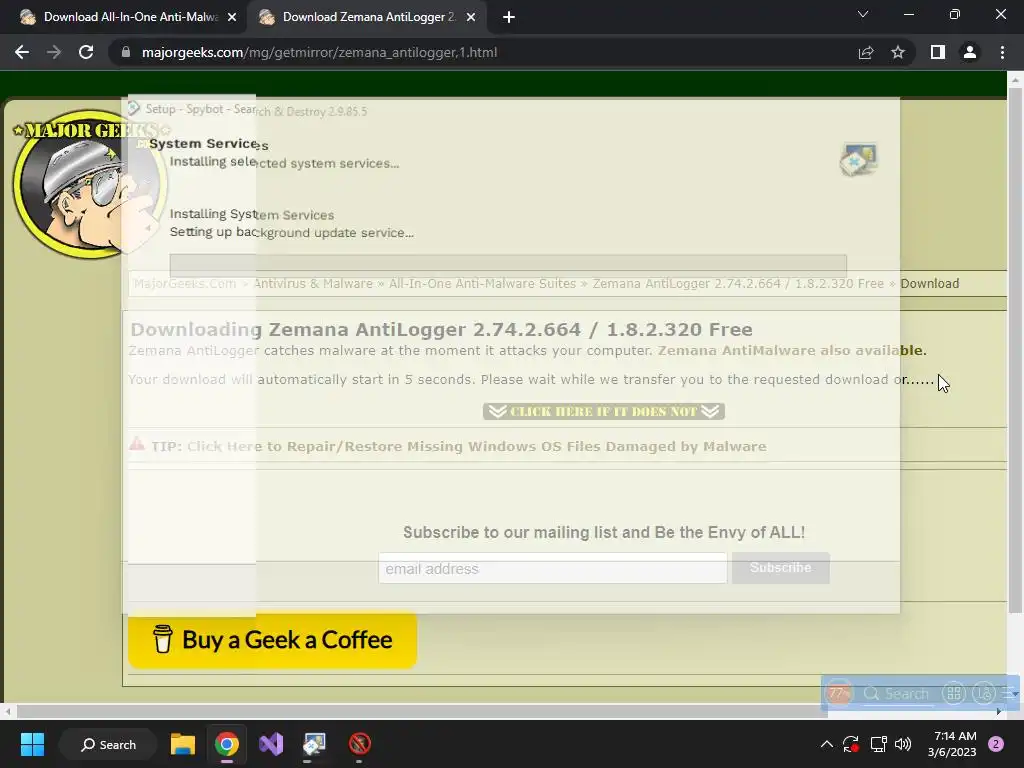This screenshot has width=1024, height=768.
Task: Toggle Chrome side panel
Action: [x=938, y=52]
